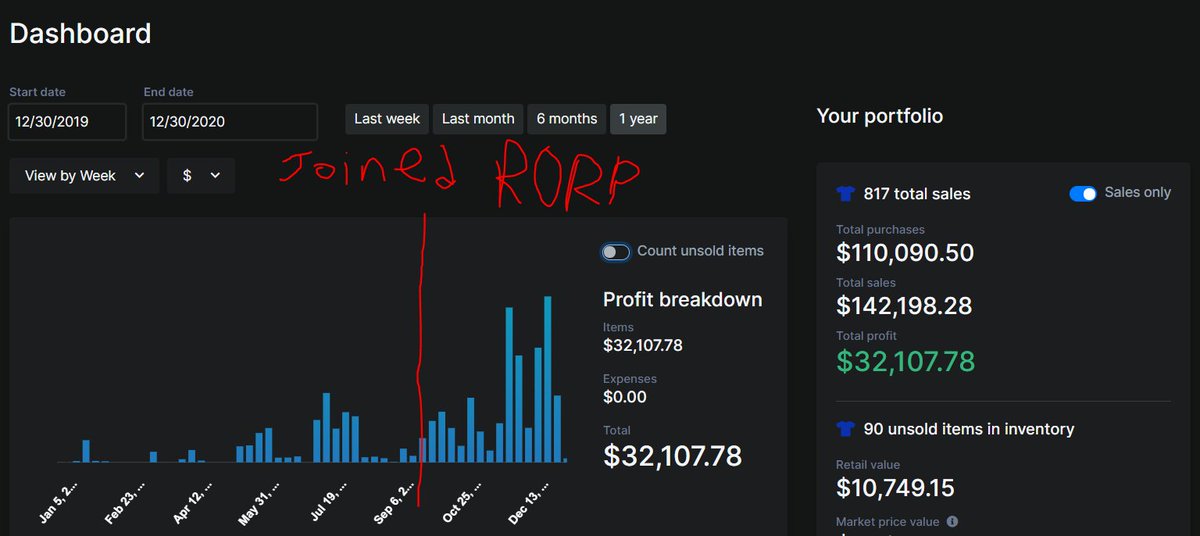Select the Last month range button
This screenshot has height=536, width=1200.
(478, 119)
